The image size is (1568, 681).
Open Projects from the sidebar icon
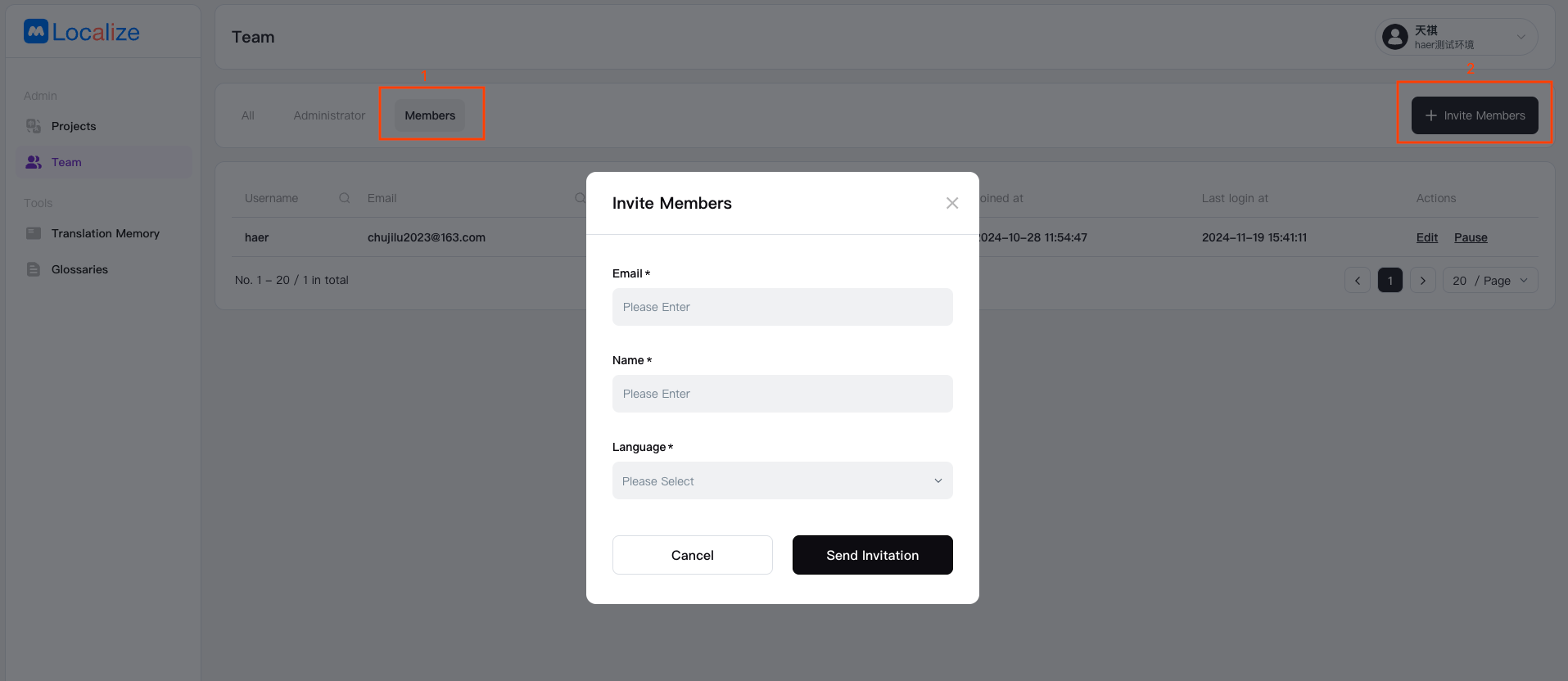click(x=34, y=126)
